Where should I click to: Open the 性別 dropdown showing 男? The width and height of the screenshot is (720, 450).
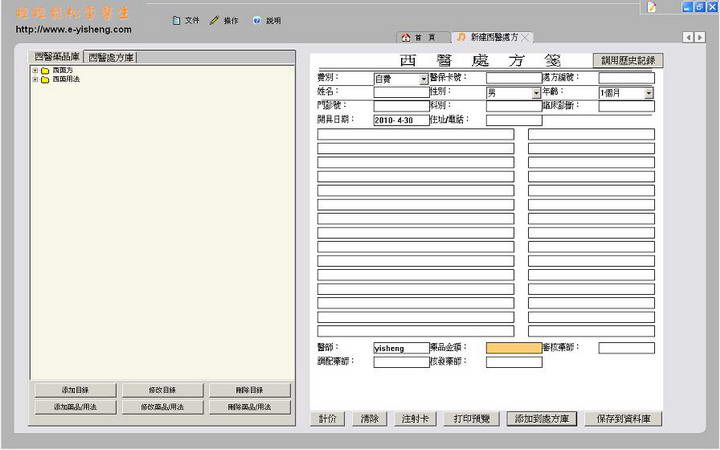click(x=536, y=93)
